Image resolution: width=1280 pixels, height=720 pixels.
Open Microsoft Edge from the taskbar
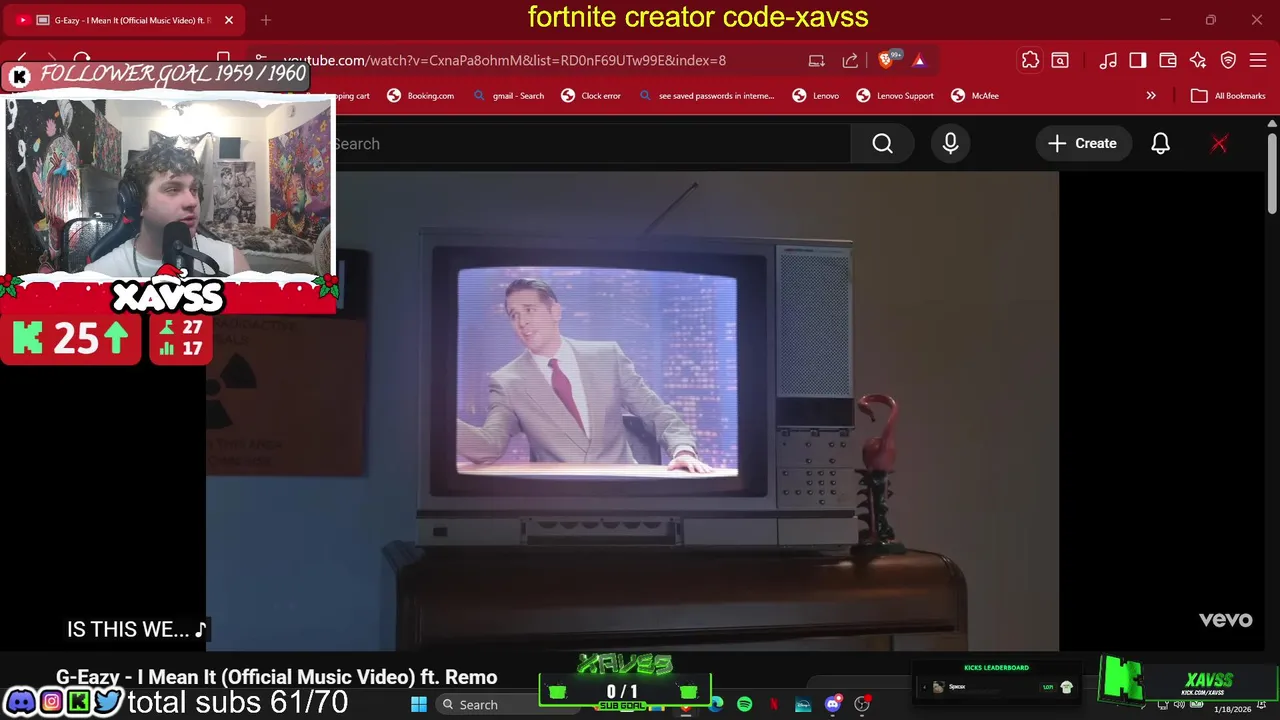point(716,705)
